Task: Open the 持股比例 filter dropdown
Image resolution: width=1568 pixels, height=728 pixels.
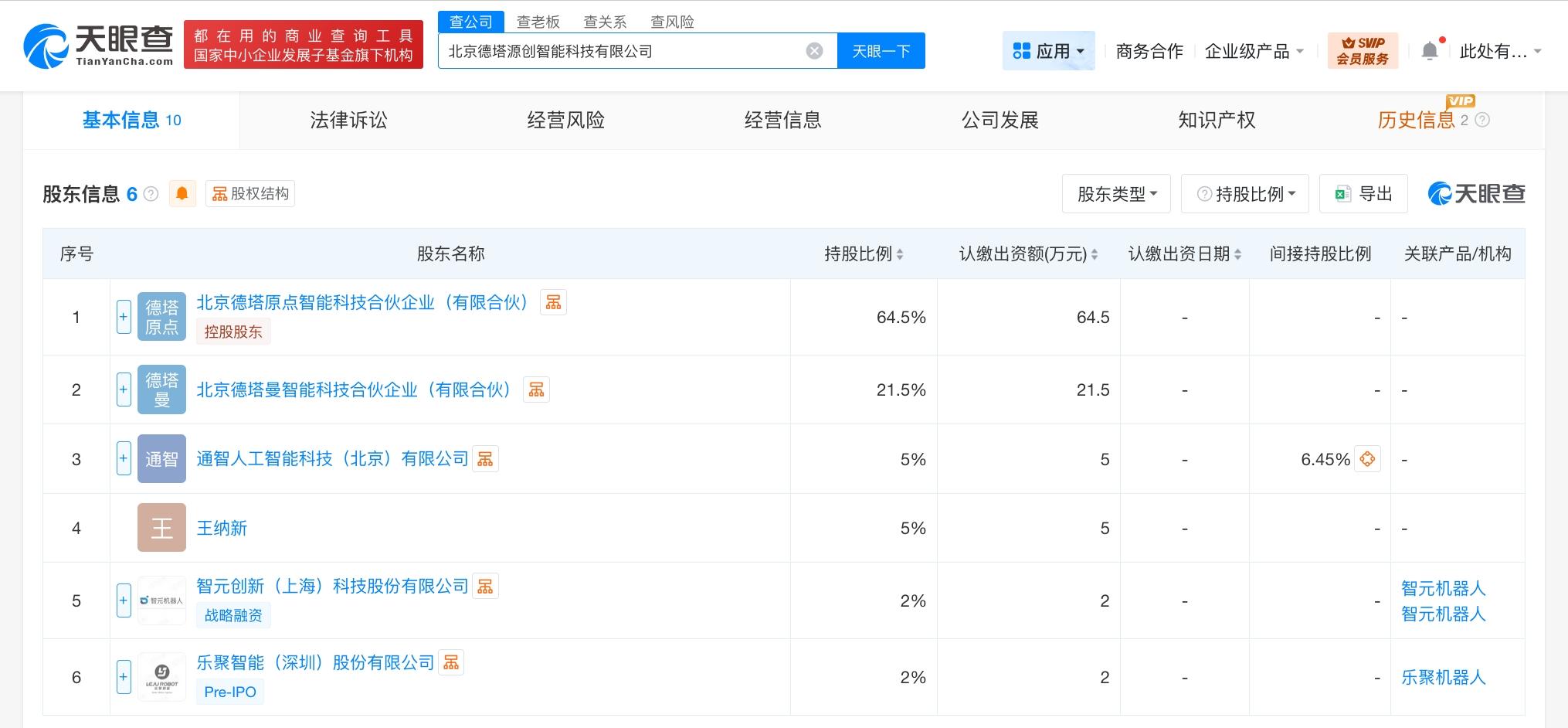Action: click(x=1244, y=194)
